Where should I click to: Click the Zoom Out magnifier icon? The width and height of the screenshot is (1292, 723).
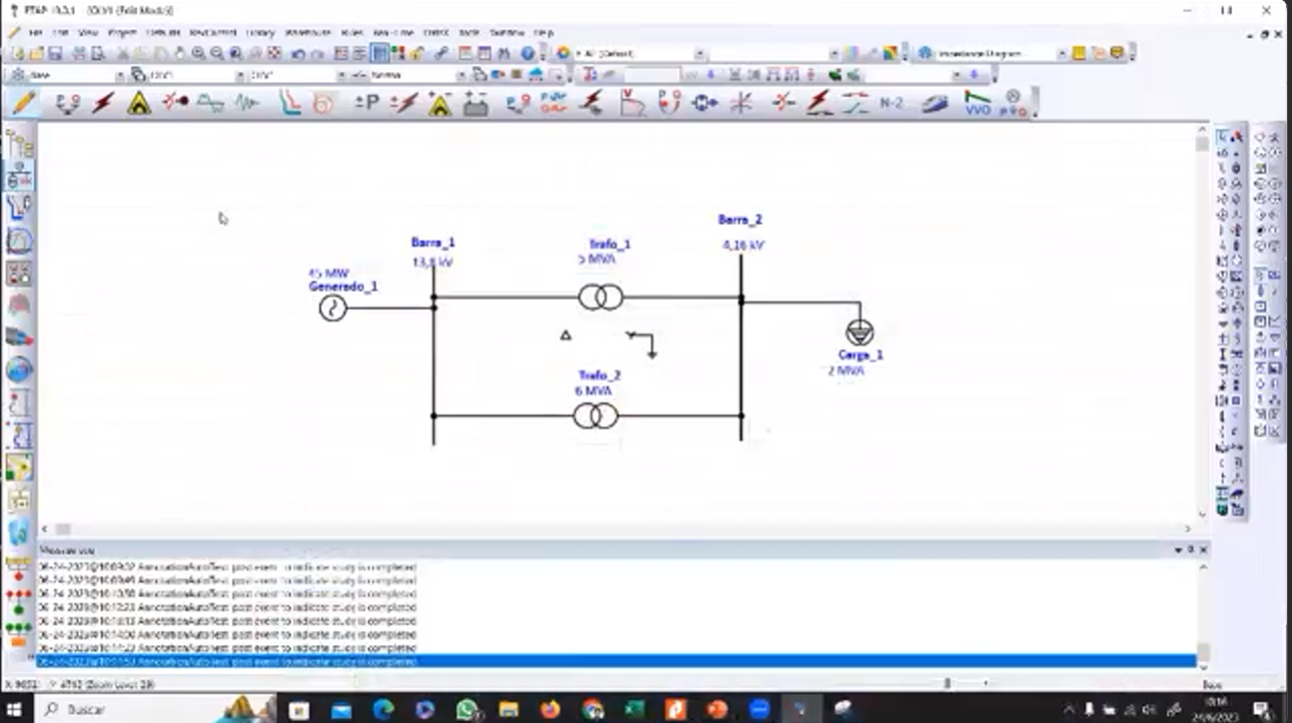(x=217, y=53)
